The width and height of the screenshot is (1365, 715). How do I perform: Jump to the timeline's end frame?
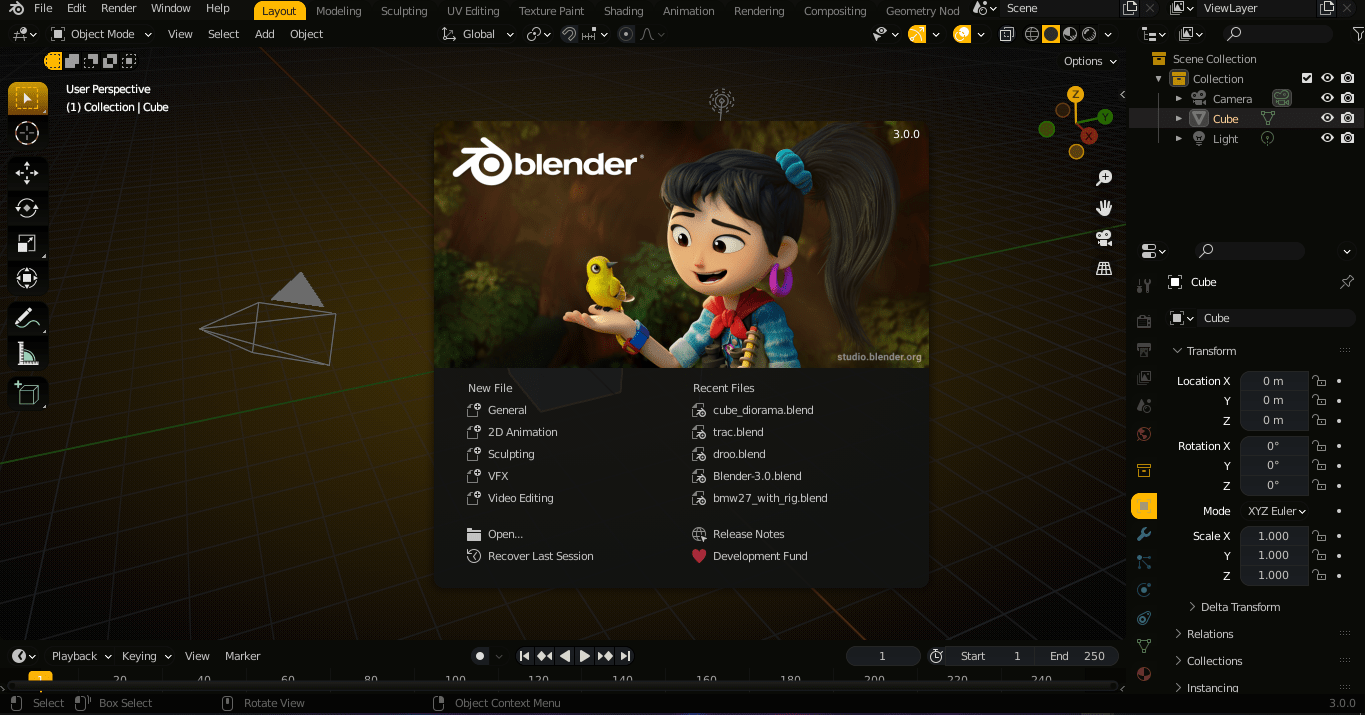625,656
